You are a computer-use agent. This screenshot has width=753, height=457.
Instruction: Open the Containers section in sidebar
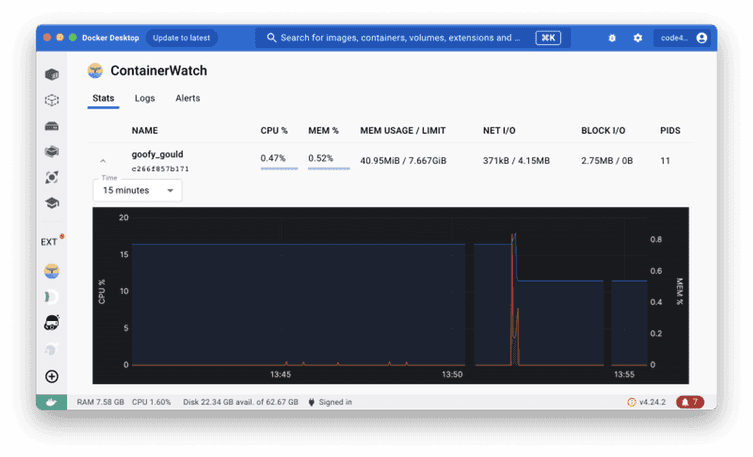(x=52, y=74)
